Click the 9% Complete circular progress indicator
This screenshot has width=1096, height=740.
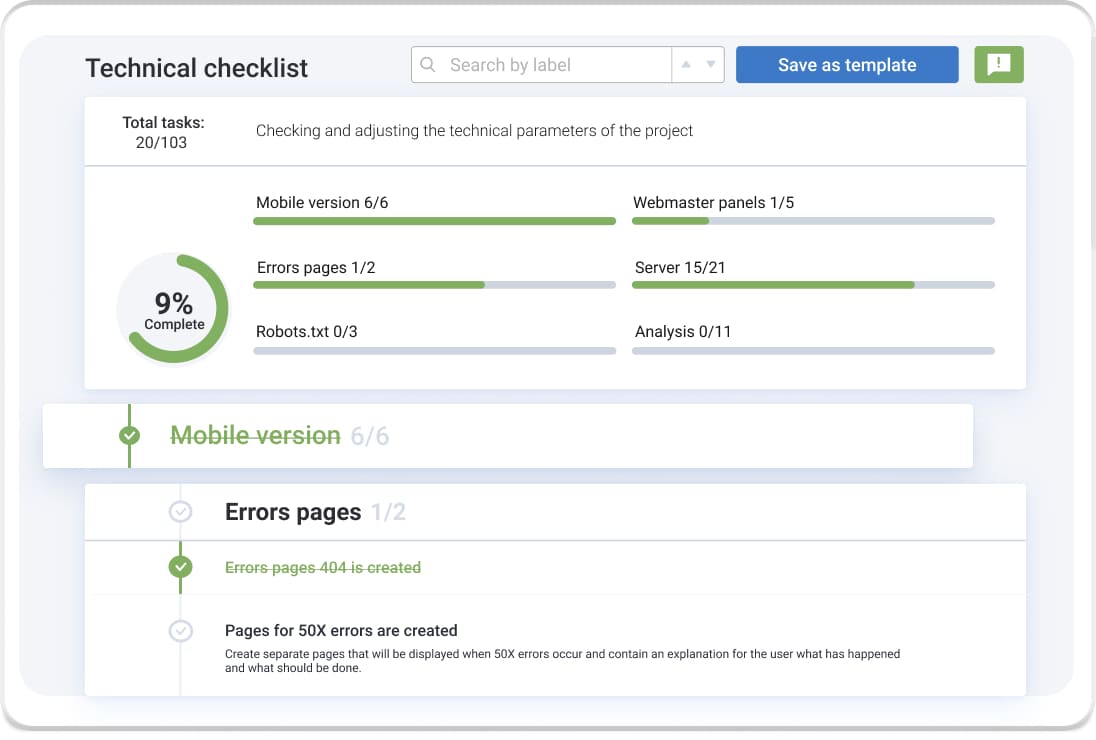pos(174,308)
